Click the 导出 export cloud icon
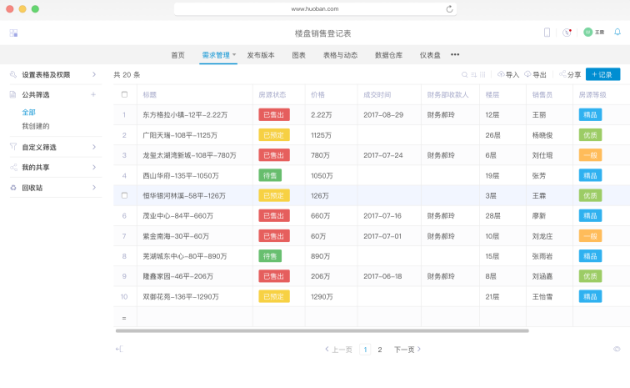630x388 pixels. pos(528,74)
